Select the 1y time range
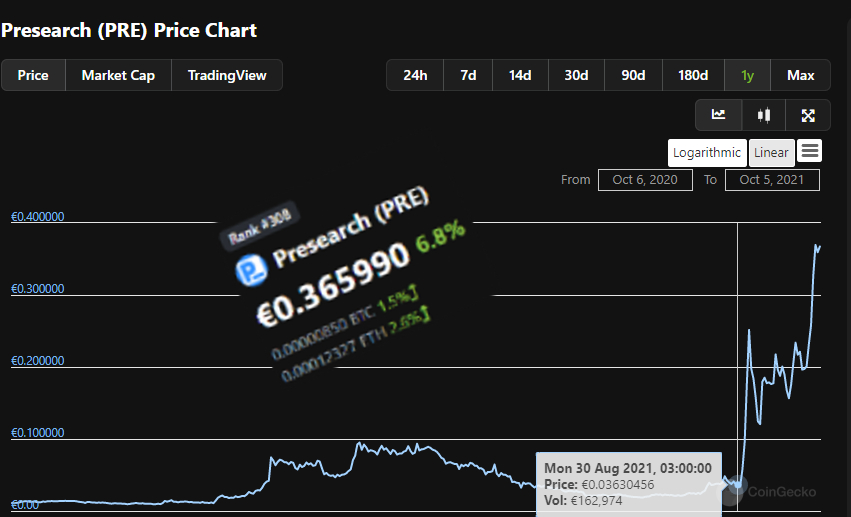Viewport: 851px width, 517px height. coord(747,76)
